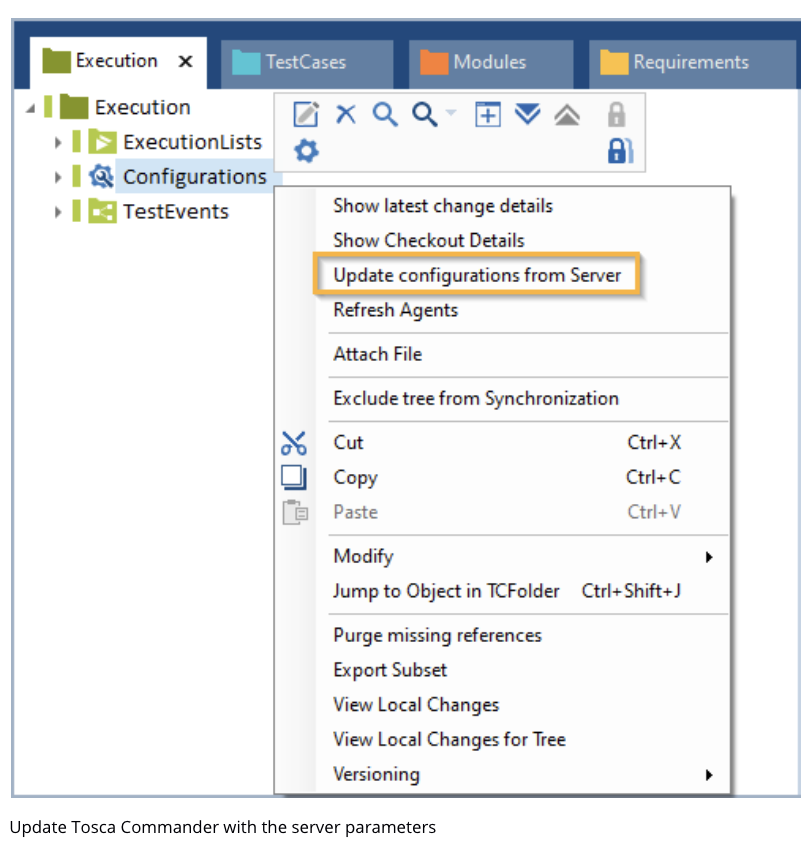Collapse the Execution root tree node
This screenshot has height=844, width=804.
click(x=31, y=108)
